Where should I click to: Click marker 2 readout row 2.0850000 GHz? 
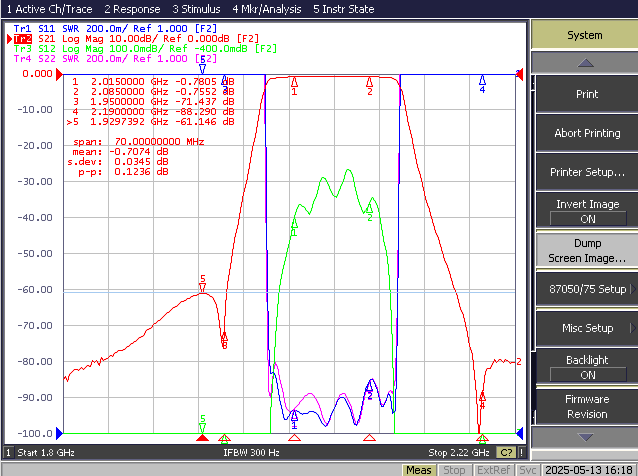[153, 92]
